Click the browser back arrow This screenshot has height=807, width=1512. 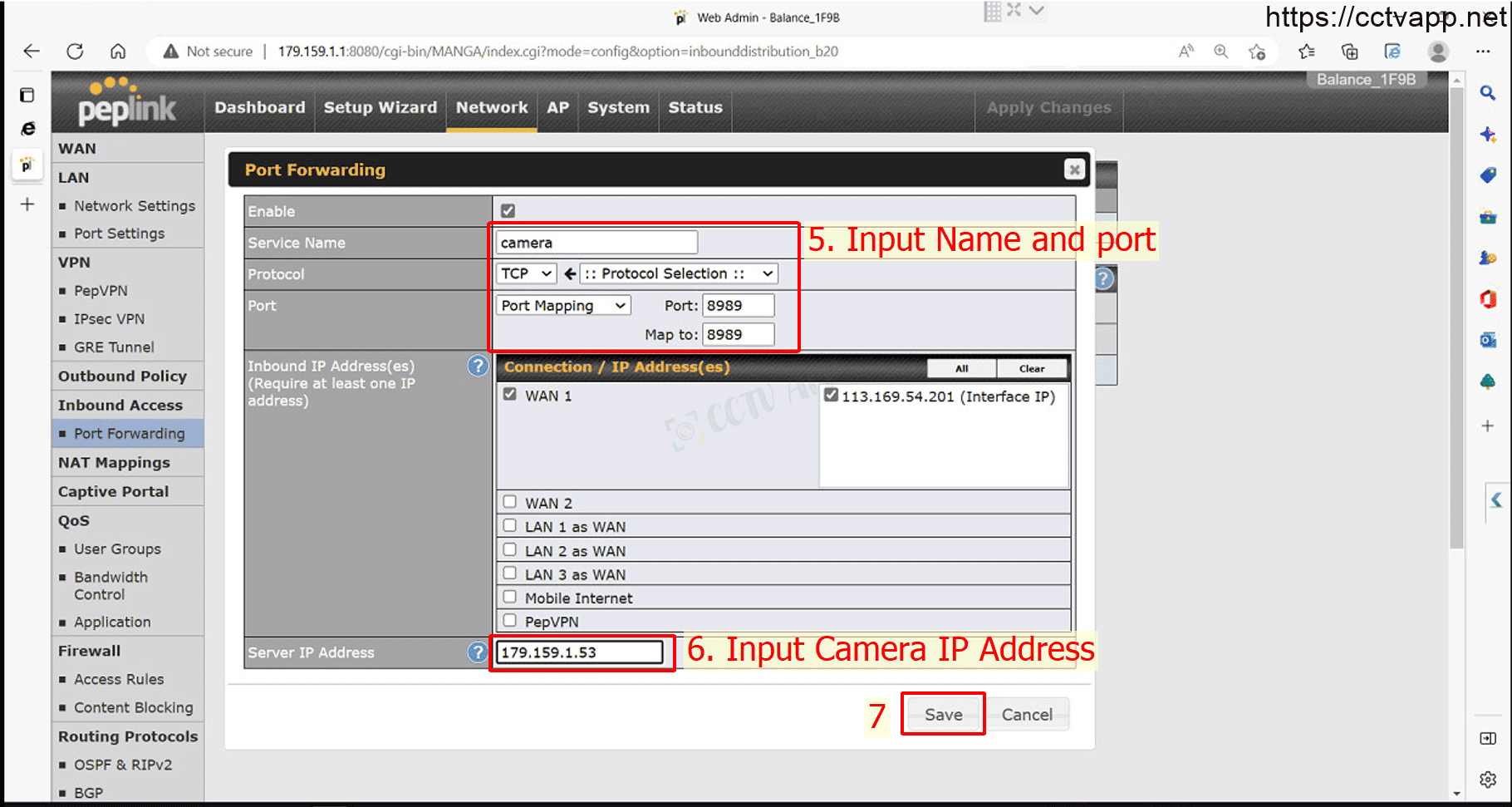(32, 52)
